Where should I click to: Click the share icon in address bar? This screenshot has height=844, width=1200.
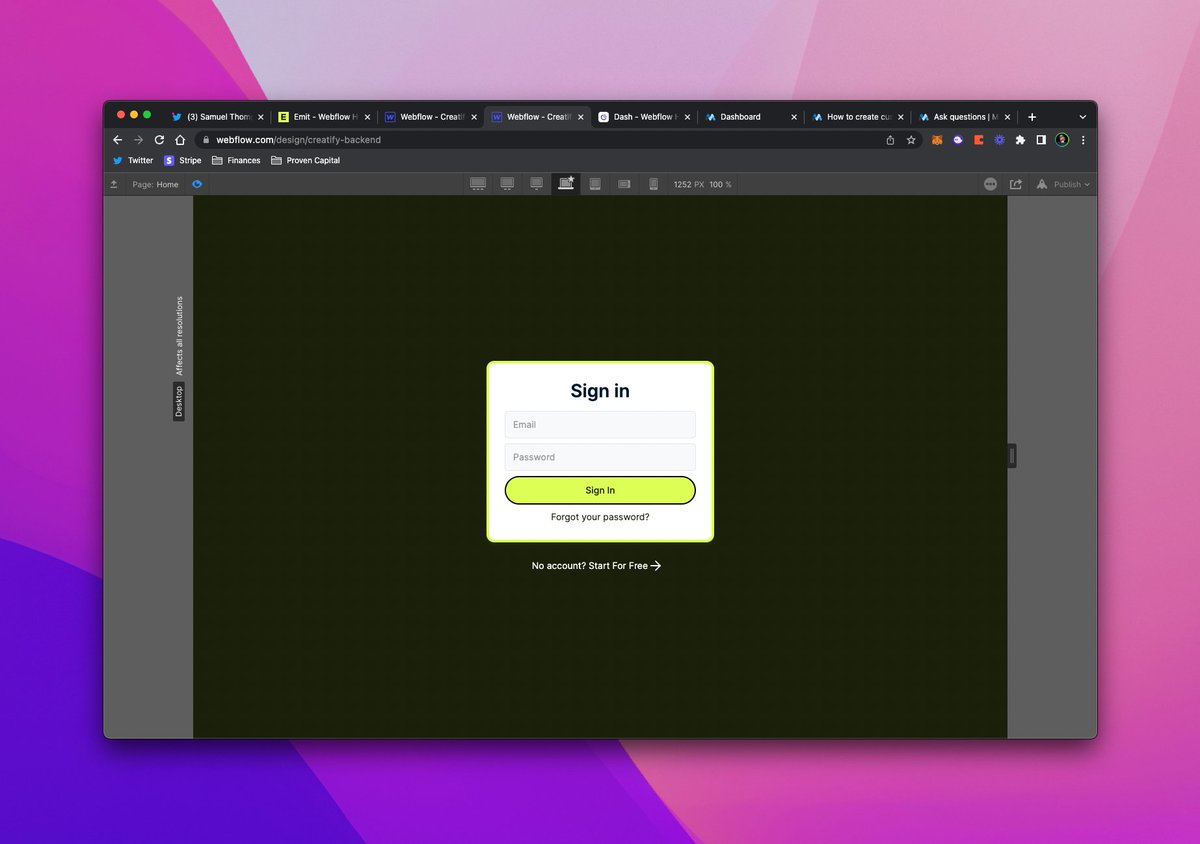890,140
